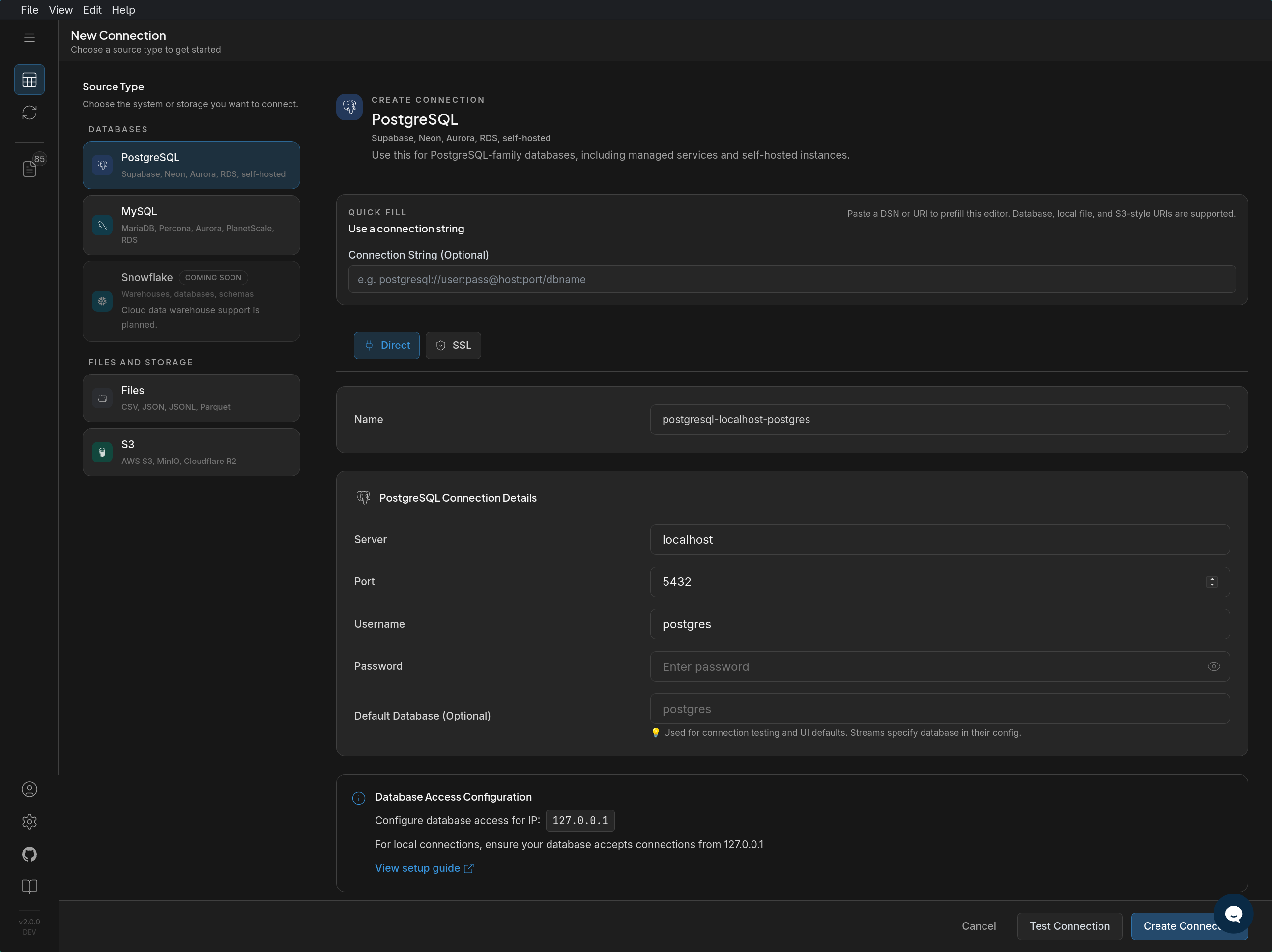Click the Snowflake icon

102,301
